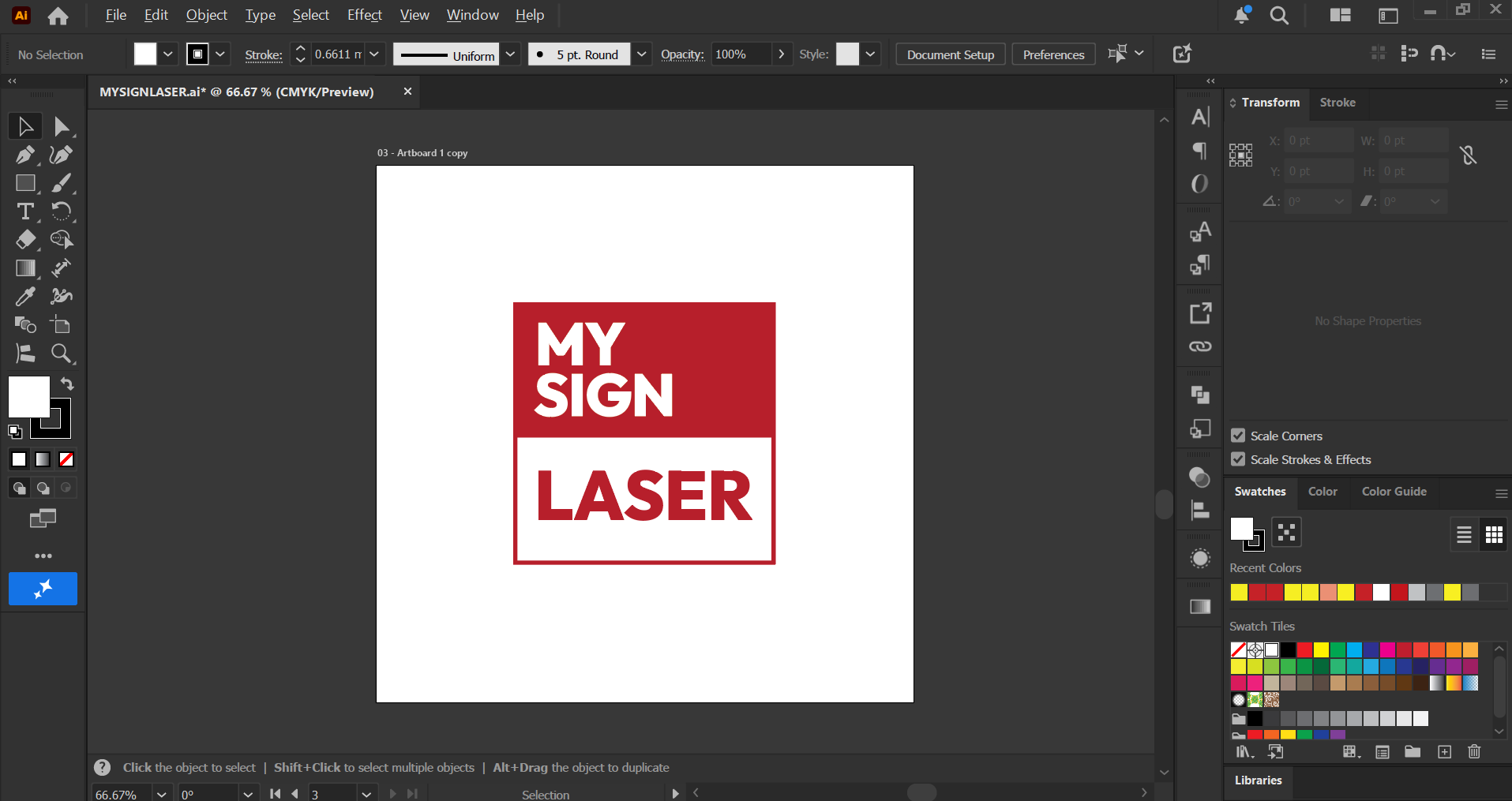Image resolution: width=1512 pixels, height=801 pixels.
Task: Open the File menu
Action: (x=116, y=15)
